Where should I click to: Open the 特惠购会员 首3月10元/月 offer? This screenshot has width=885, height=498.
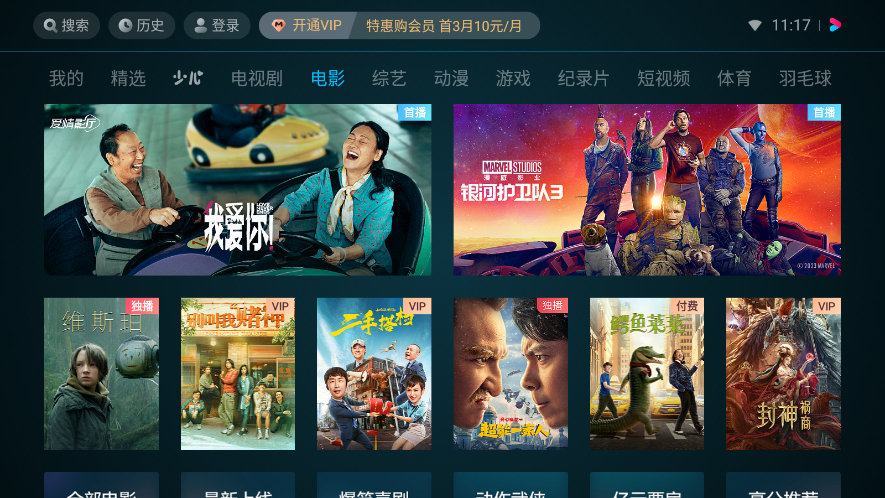coord(444,25)
